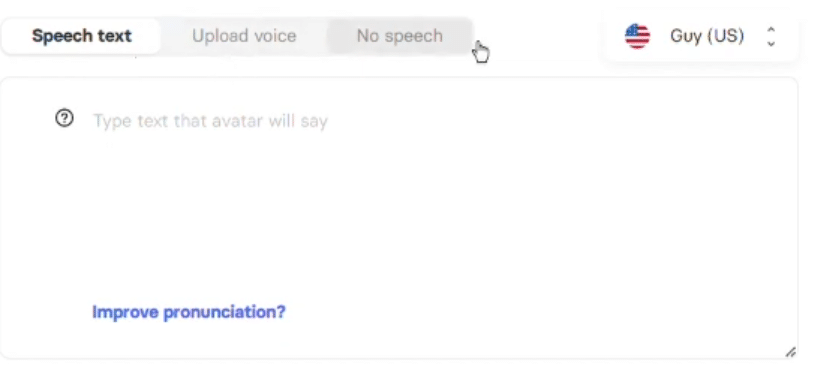Viewport: 813px width, 366px height.
Task: Switch to the Upload voice tab
Action: click(x=244, y=36)
